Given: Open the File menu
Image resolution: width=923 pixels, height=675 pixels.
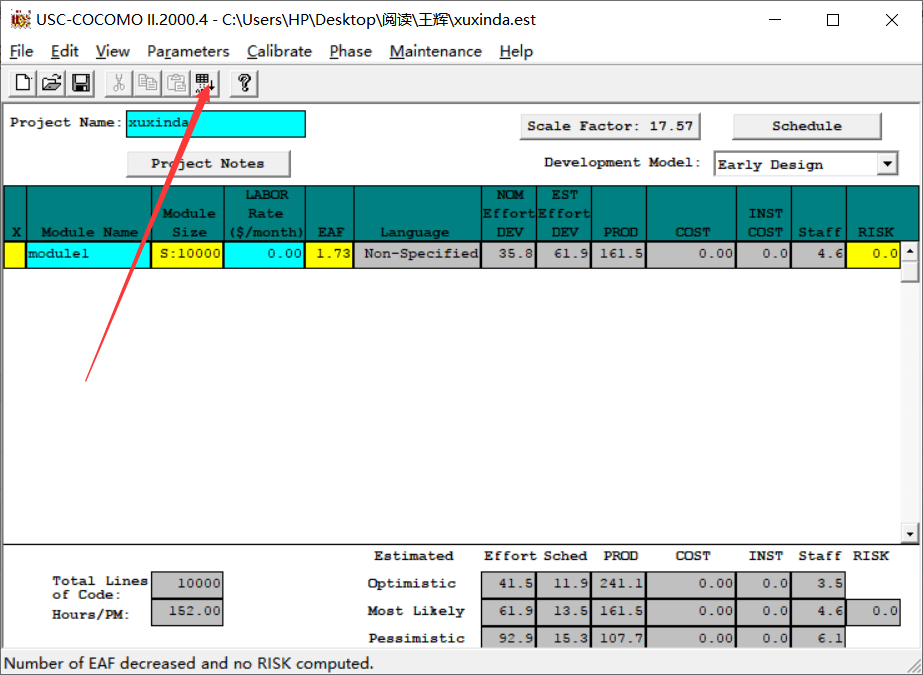Looking at the screenshot, I should [x=21, y=51].
